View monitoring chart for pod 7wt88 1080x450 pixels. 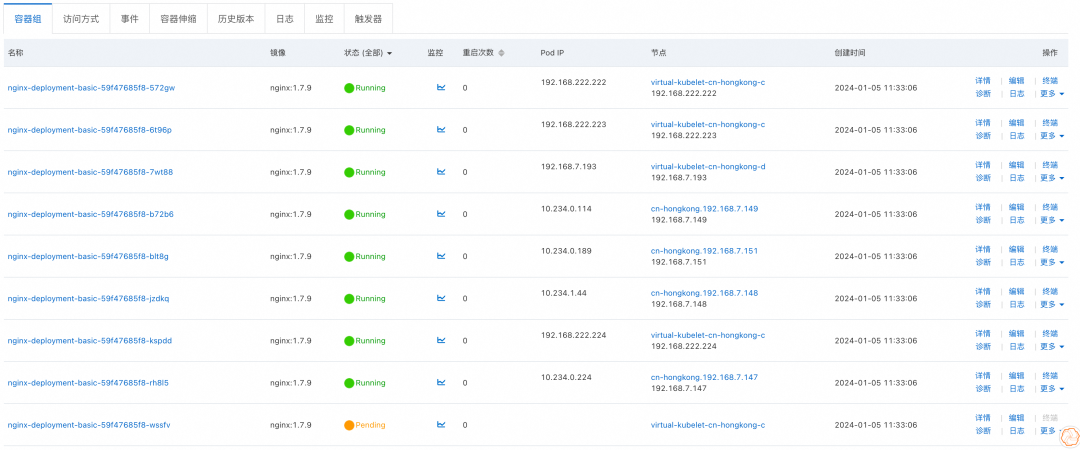[441, 172]
